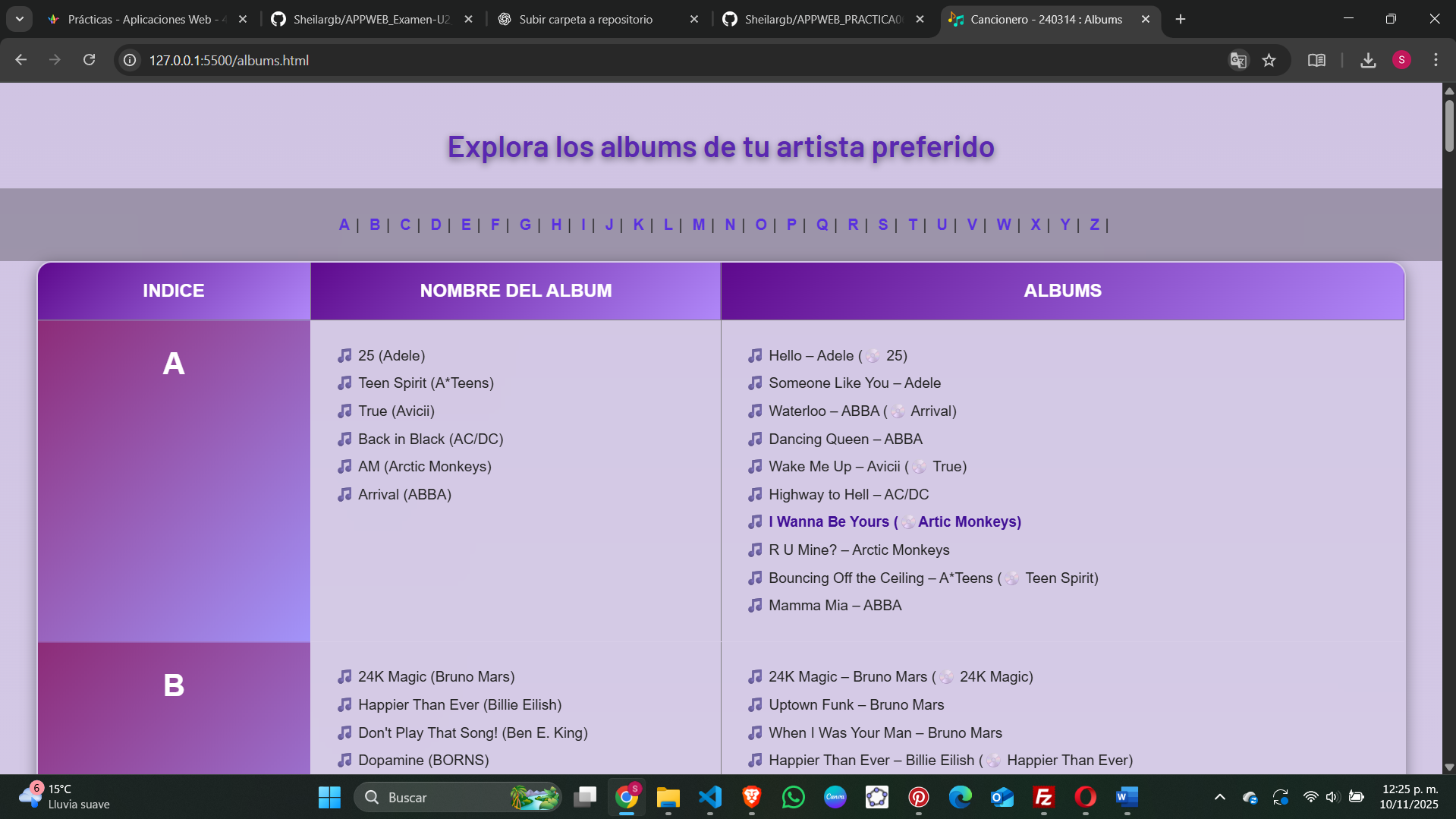Open WhatsApp from the taskbar
1456x819 pixels.
pyautogui.click(x=794, y=797)
